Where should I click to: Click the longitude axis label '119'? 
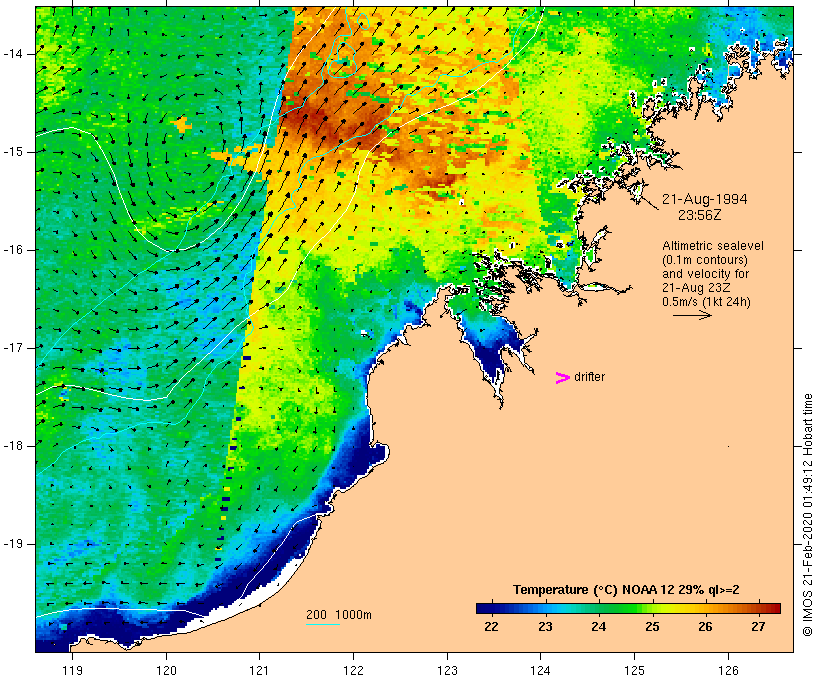pos(73,670)
